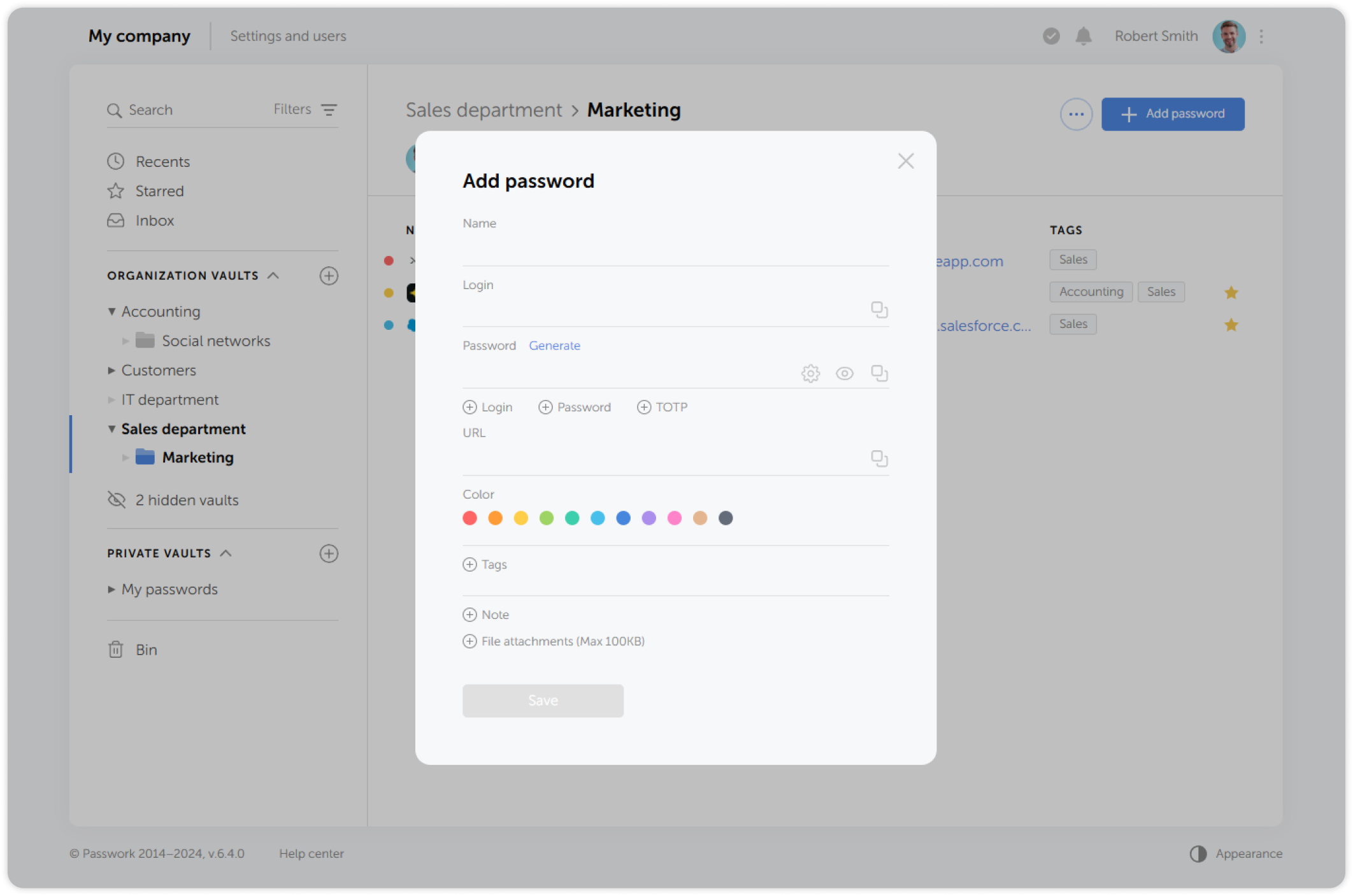
Task: Open the password generator settings gear
Action: (x=810, y=373)
